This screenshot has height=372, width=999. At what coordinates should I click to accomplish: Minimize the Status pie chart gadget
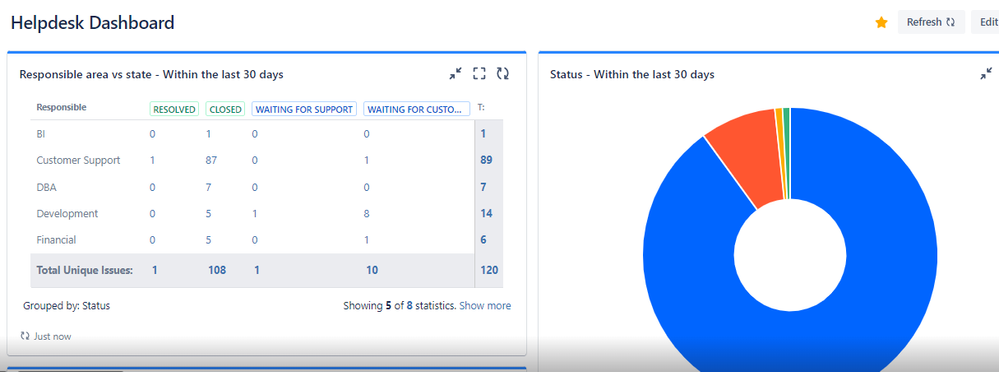[986, 74]
